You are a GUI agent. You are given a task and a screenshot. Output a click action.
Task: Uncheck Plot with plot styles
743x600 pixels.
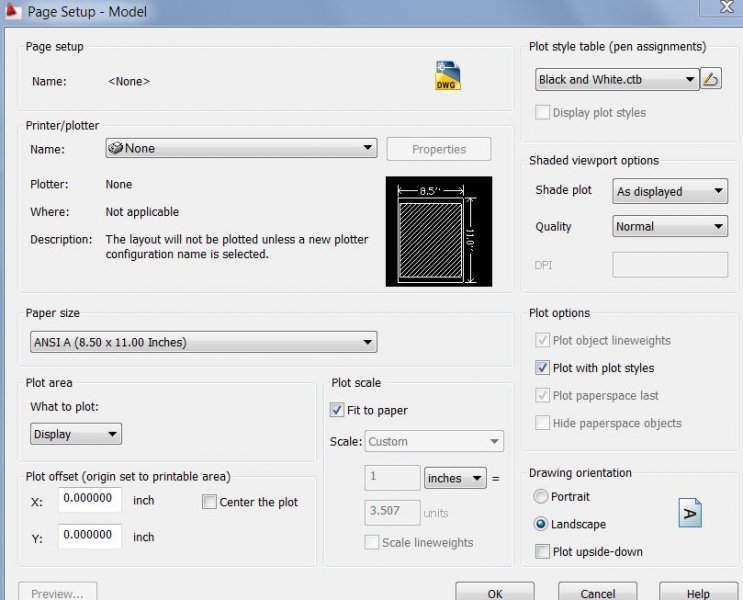(542, 368)
